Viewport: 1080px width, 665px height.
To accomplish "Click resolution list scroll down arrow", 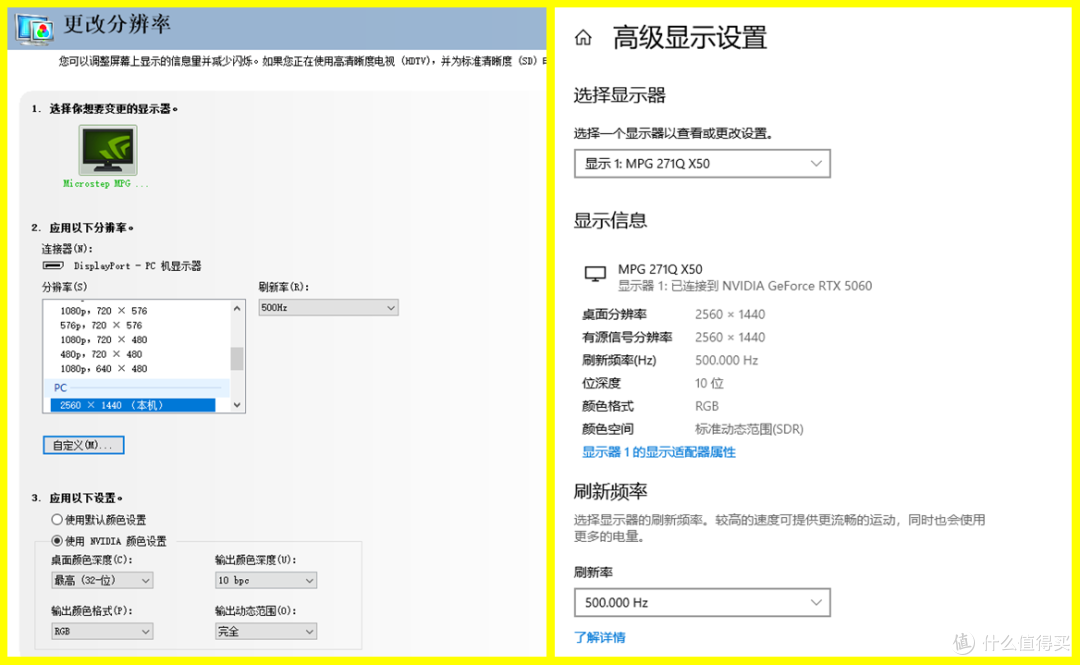I will tap(237, 405).
